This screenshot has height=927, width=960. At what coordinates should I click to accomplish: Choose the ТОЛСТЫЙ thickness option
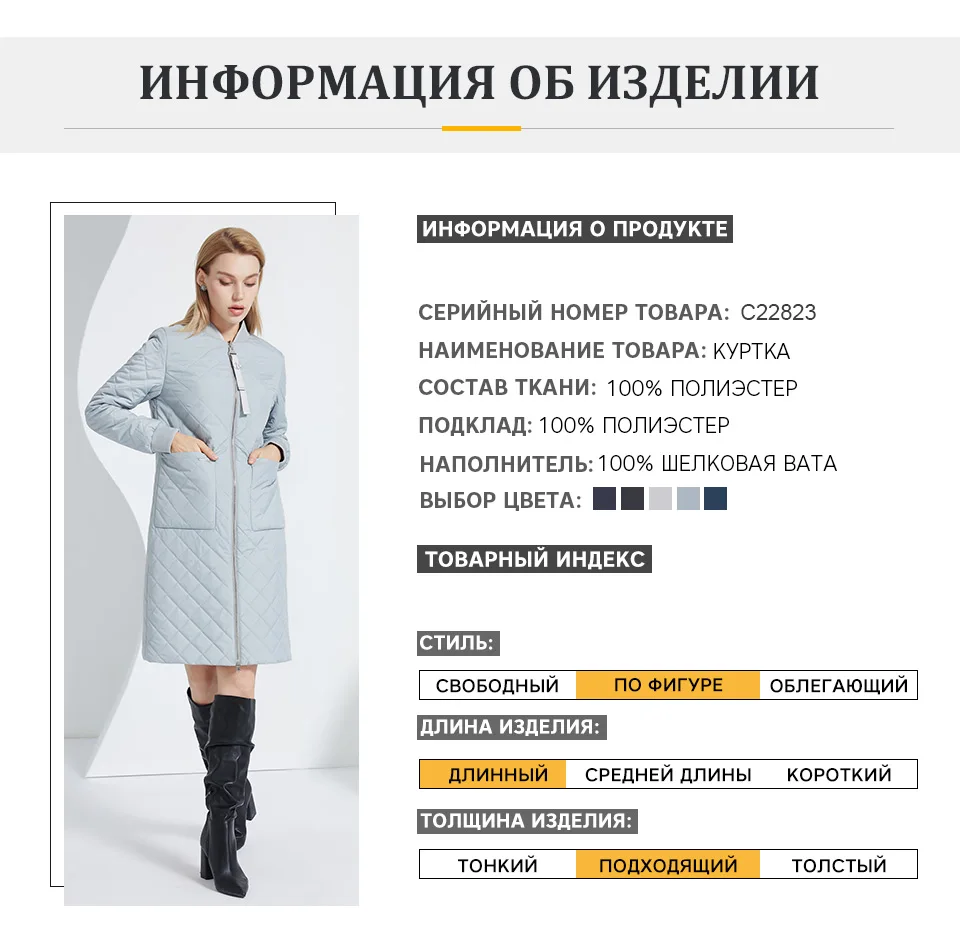click(x=839, y=865)
